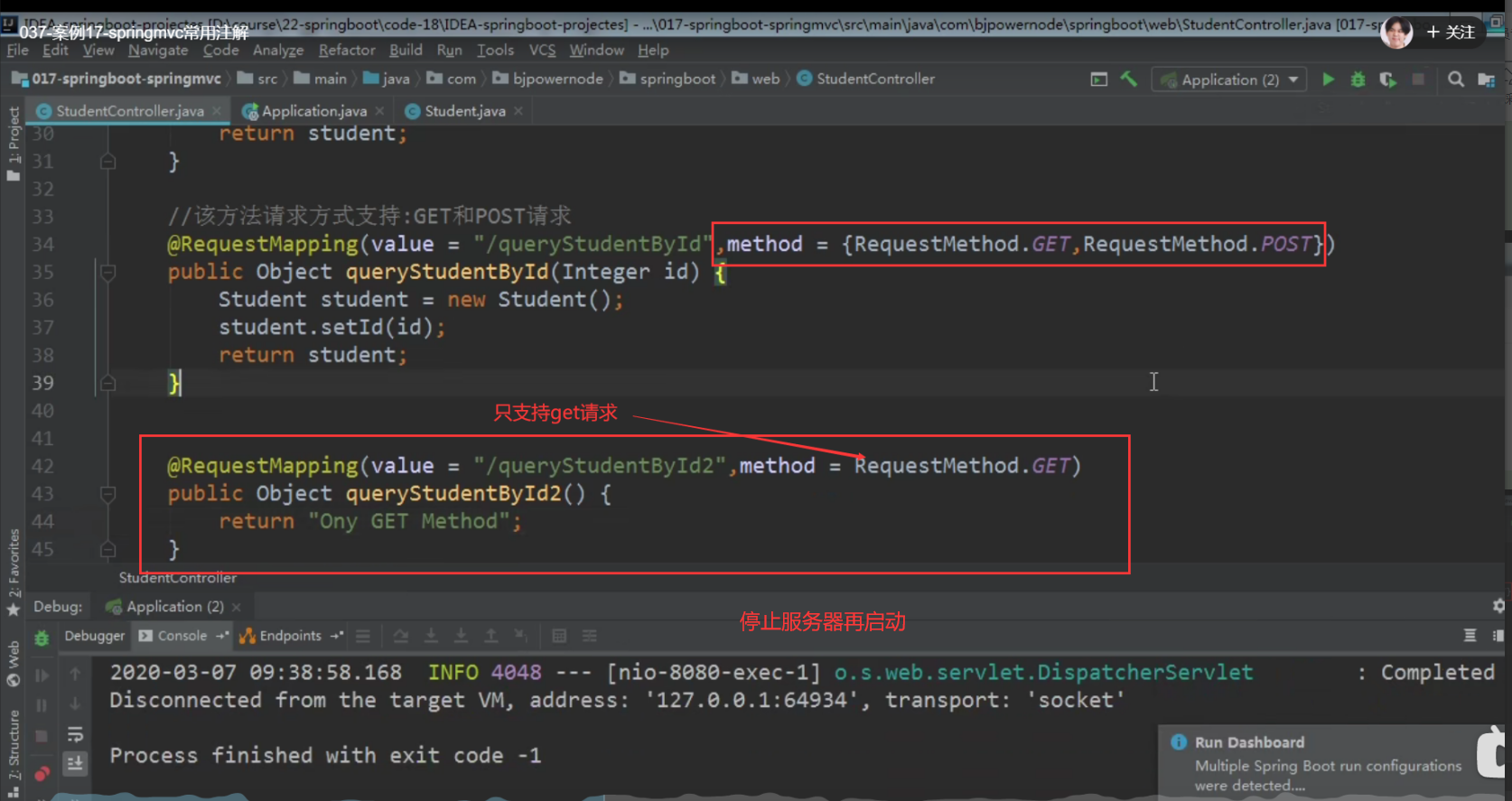Image resolution: width=1512 pixels, height=801 pixels.
Task: Click the Up stack trace arrow
Action: [x=75, y=674]
